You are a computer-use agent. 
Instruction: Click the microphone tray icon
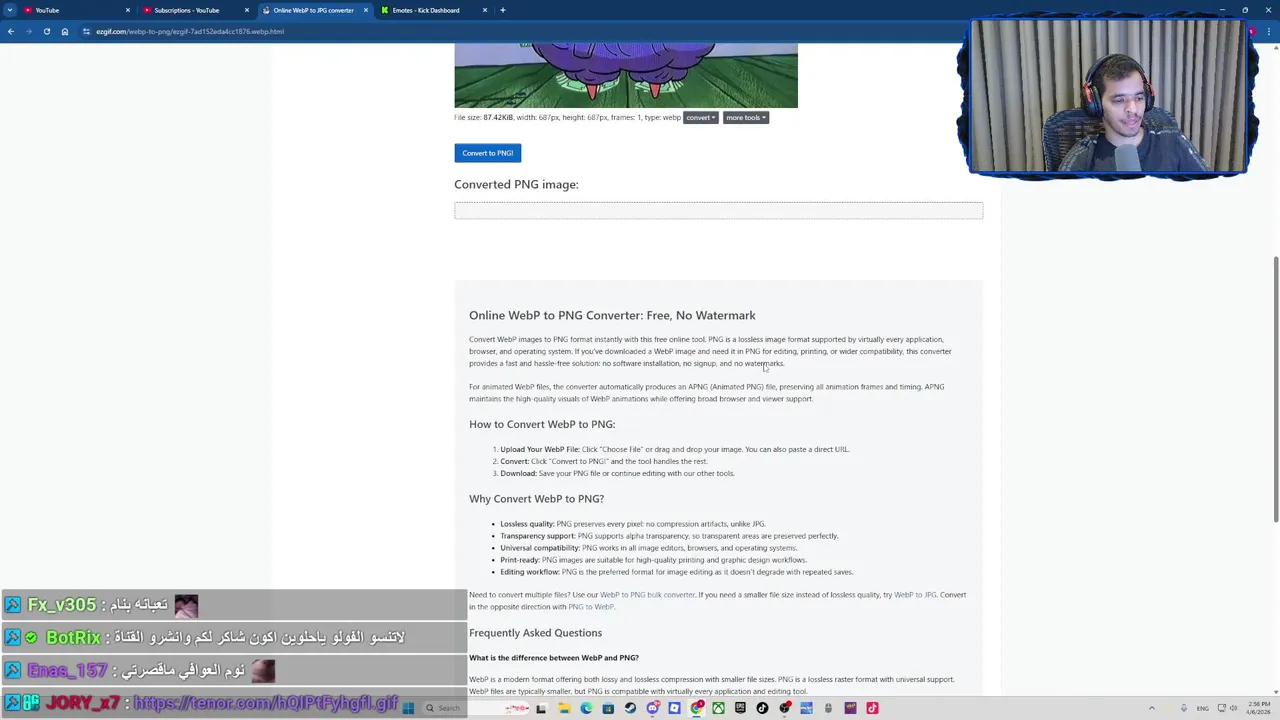pos(1184,708)
